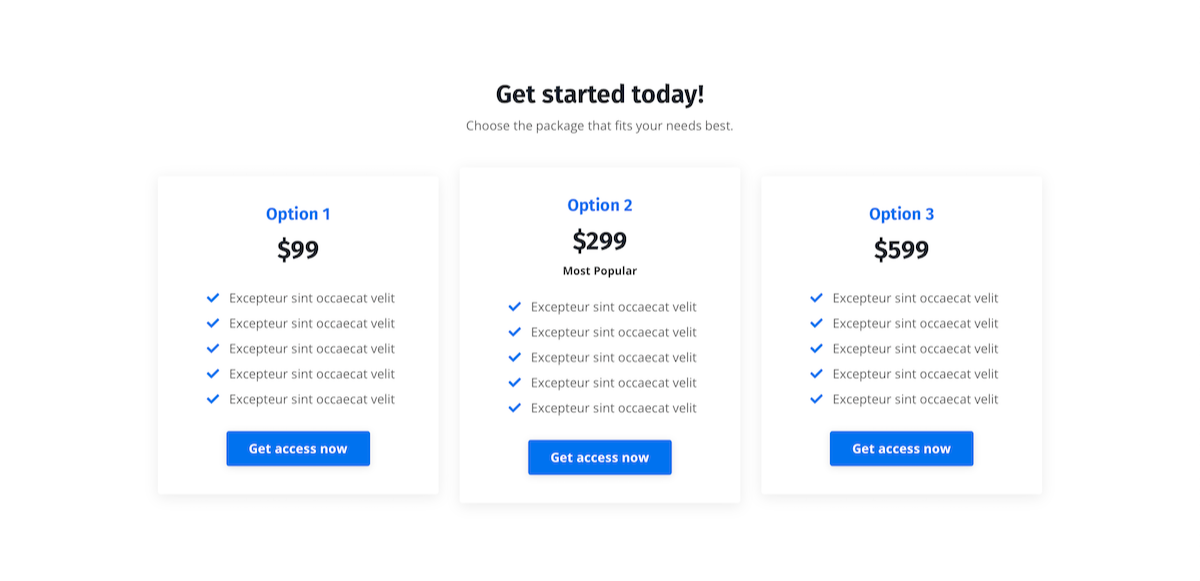Click the Get started today! headline

[600, 95]
